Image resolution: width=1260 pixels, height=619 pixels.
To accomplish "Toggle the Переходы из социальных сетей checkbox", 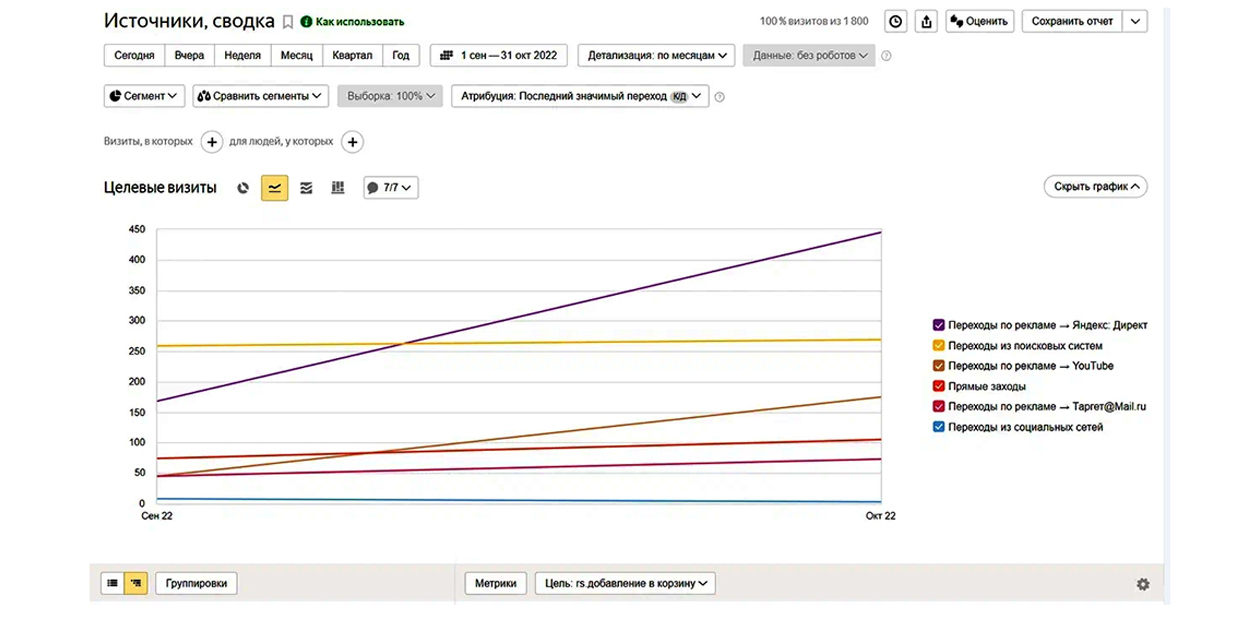I will tap(939, 427).
